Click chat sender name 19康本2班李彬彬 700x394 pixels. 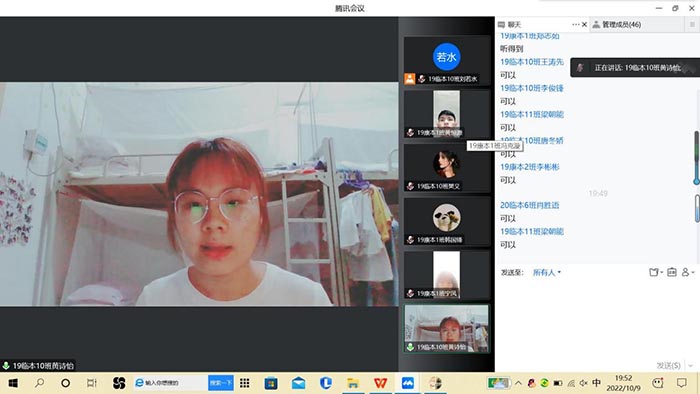coord(529,167)
